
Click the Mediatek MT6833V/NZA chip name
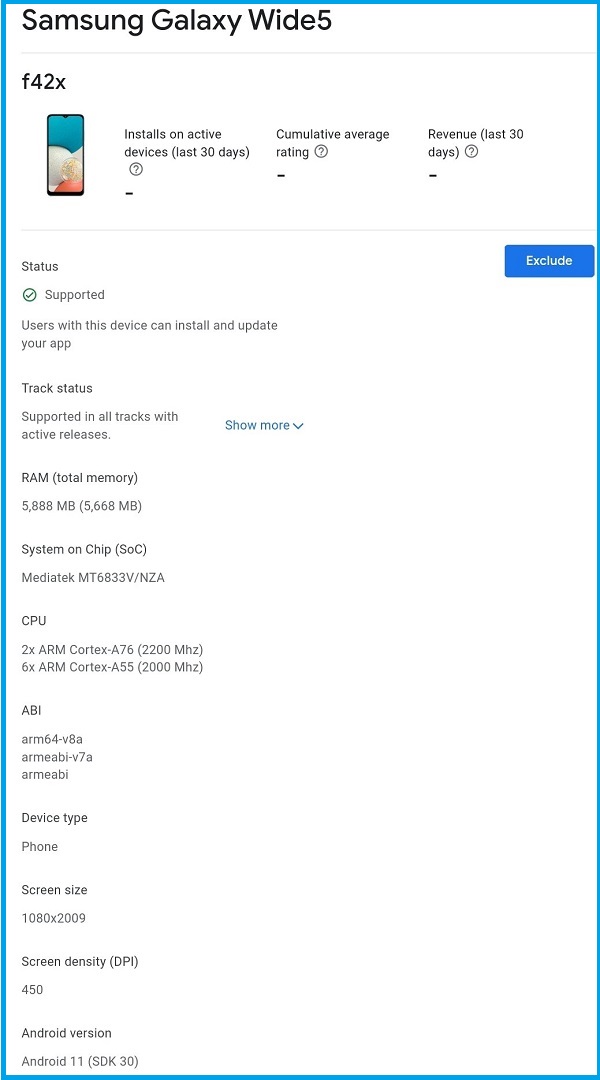tap(93, 578)
